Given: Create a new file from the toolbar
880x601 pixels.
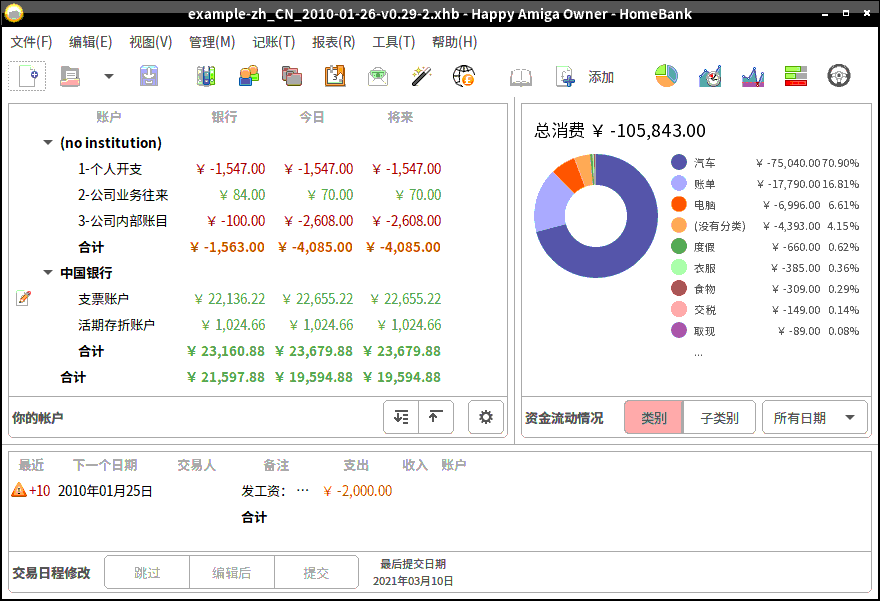Looking at the screenshot, I should coord(27,76).
